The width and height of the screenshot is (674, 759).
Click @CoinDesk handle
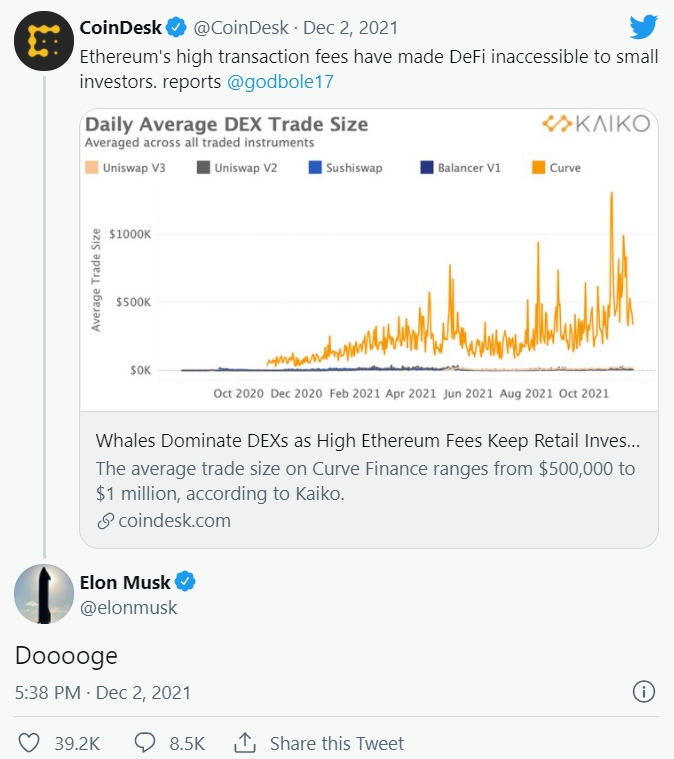(x=241, y=28)
